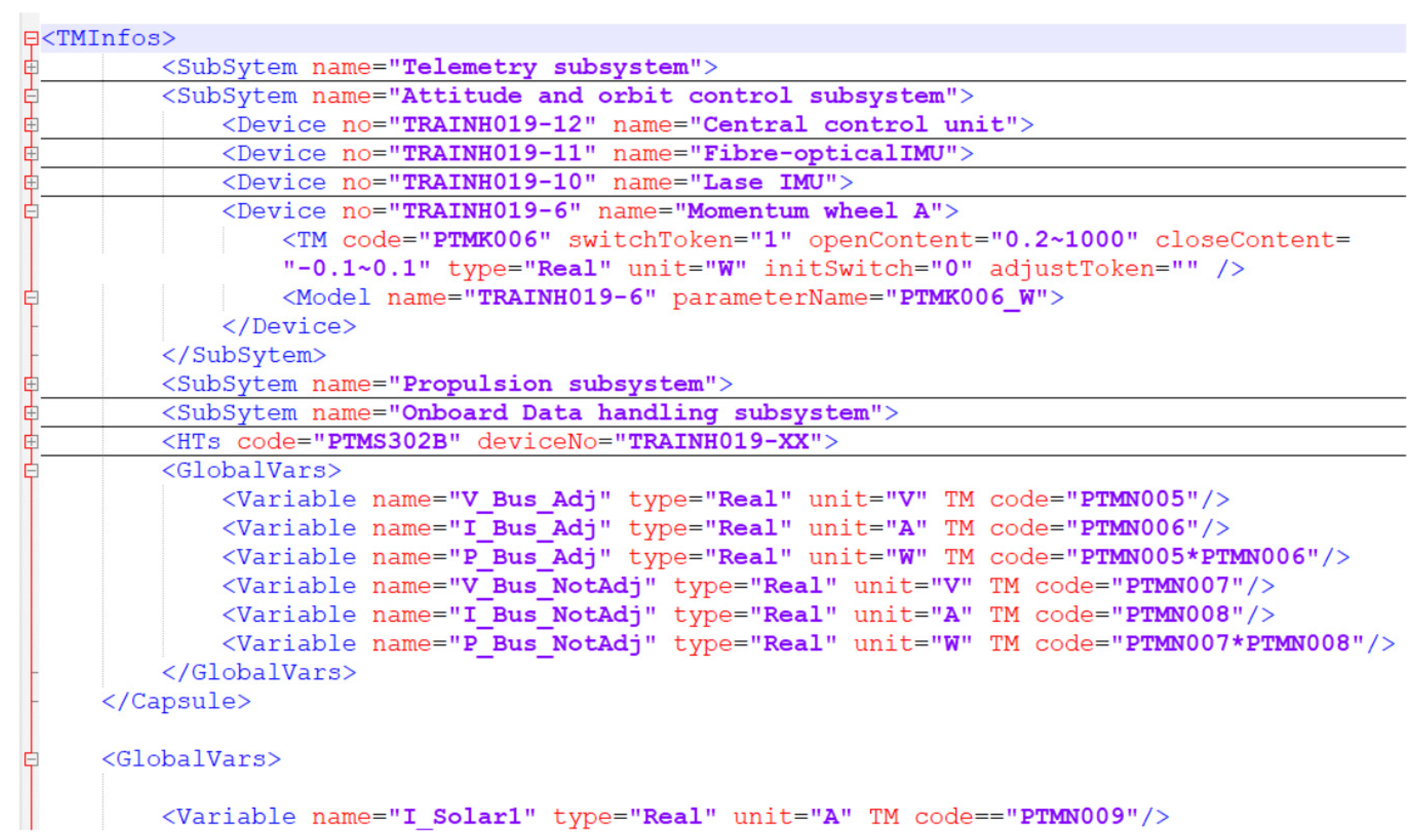The height and width of the screenshot is (840, 1418).
Task: Collapse the TMInfos root node
Action: click(31, 38)
